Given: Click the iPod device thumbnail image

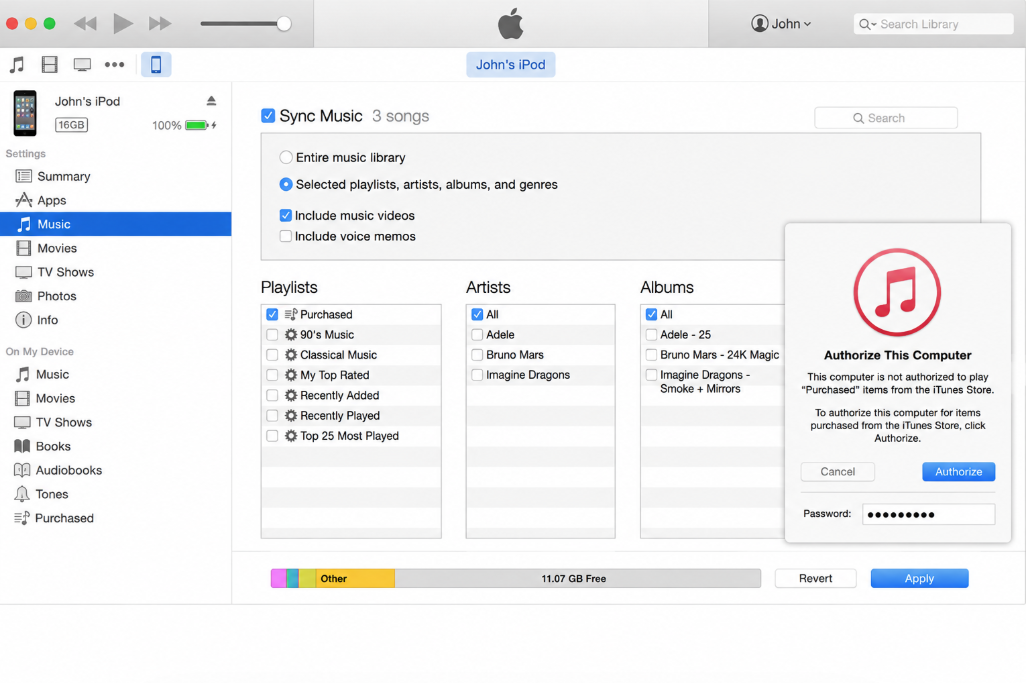Looking at the screenshot, I should tap(26, 113).
